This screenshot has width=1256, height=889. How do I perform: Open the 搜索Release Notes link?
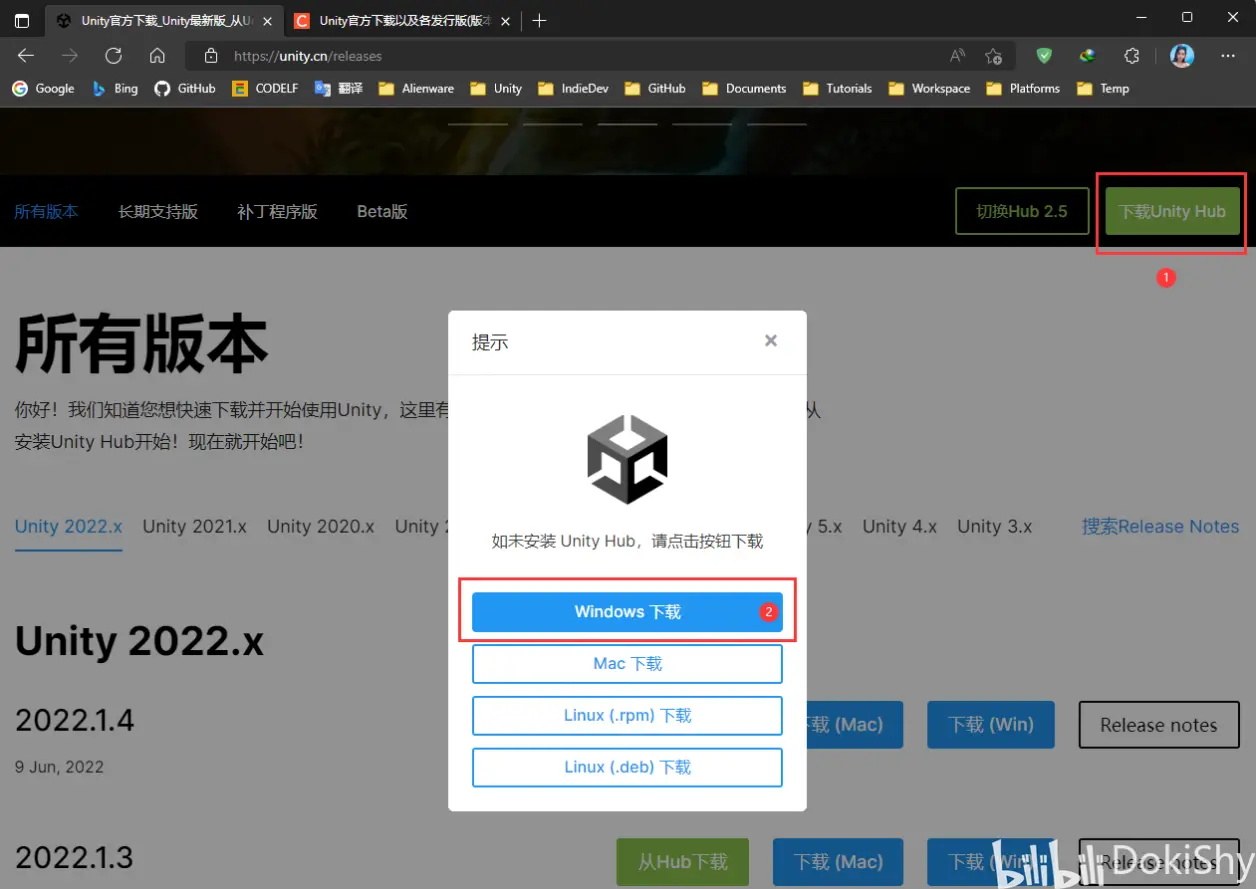coord(1161,526)
